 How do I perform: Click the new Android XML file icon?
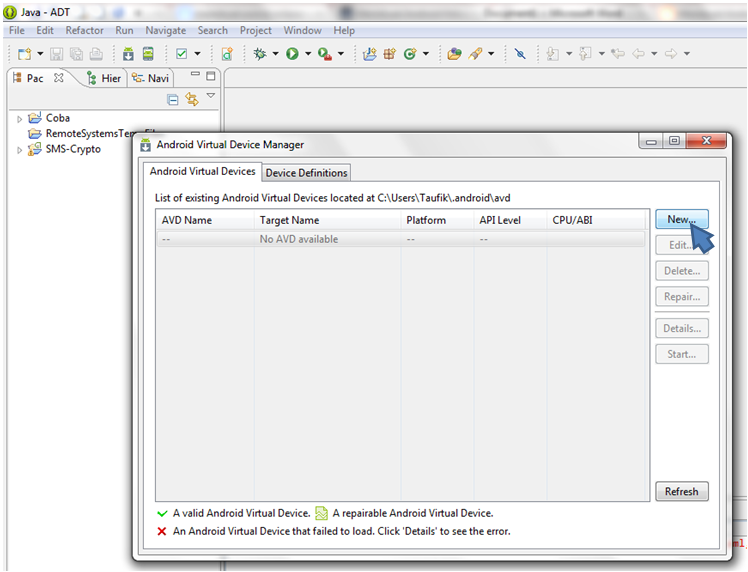pyautogui.click(x=227, y=54)
